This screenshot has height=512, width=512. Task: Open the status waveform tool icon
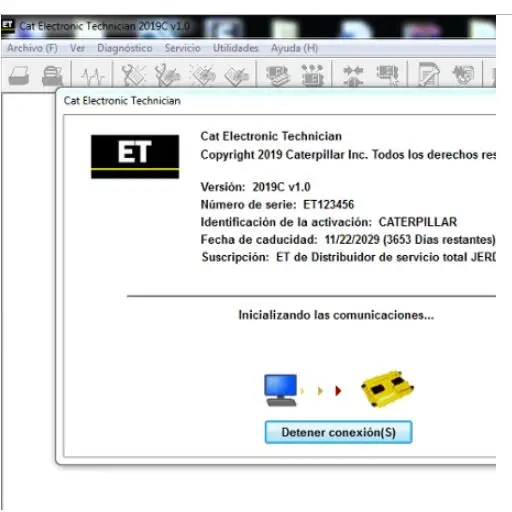tap(92, 76)
